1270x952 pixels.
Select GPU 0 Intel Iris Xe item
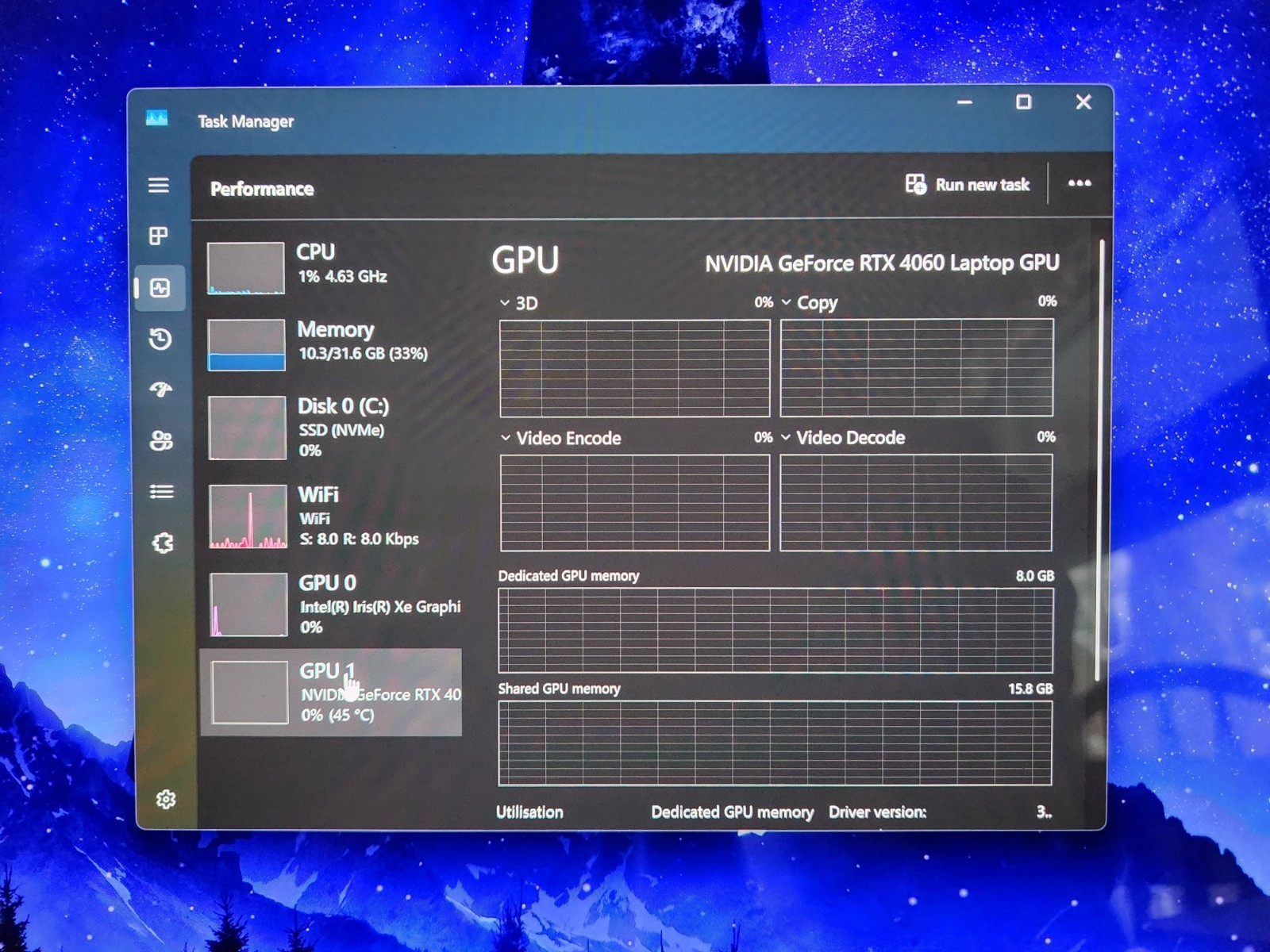point(331,605)
